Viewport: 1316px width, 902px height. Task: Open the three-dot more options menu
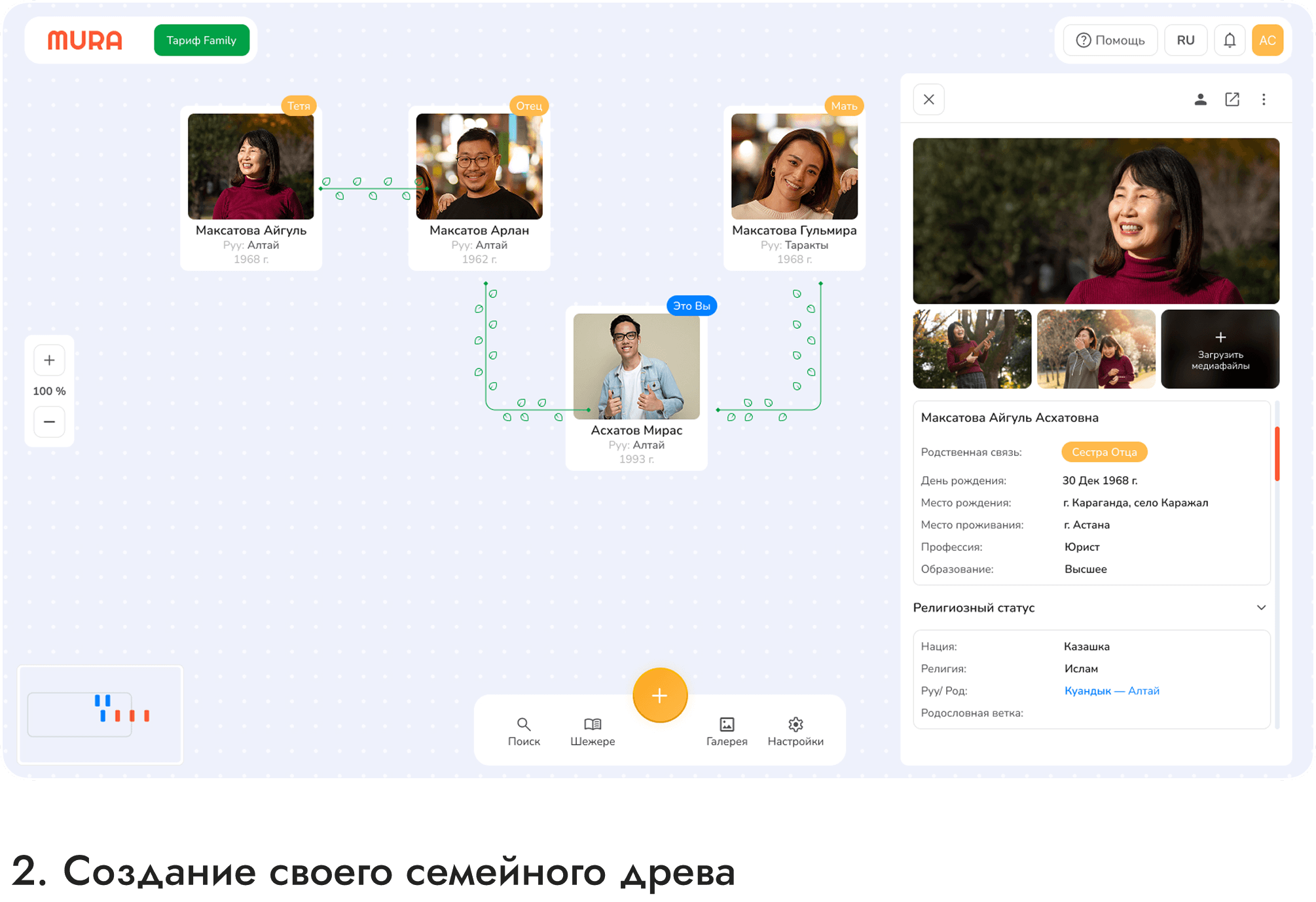pyautogui.click(x=1264, y=100)
